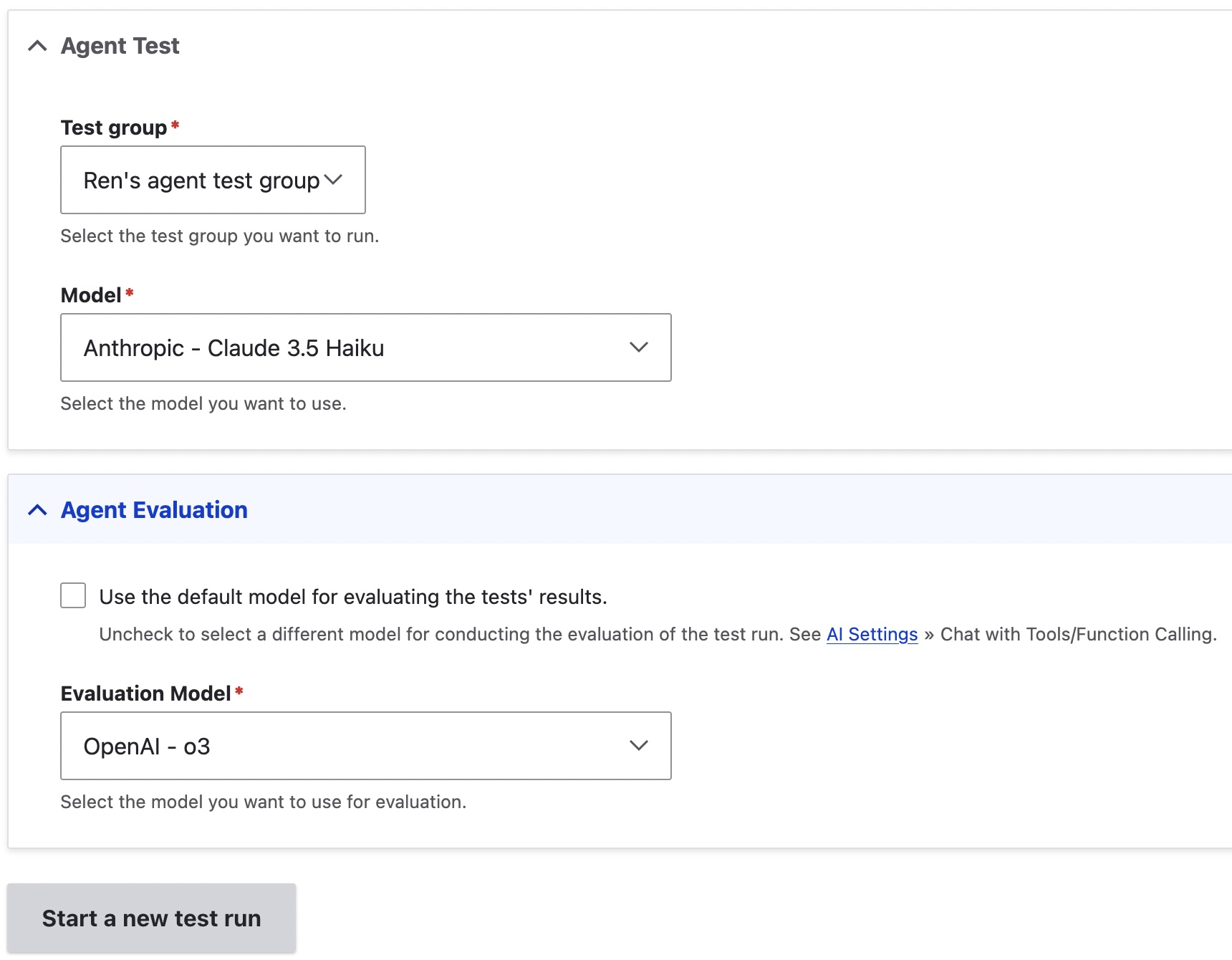1232x960 pixels.
Task: Collapse the Agent Test section chevron
Action: tap(37, 47)
